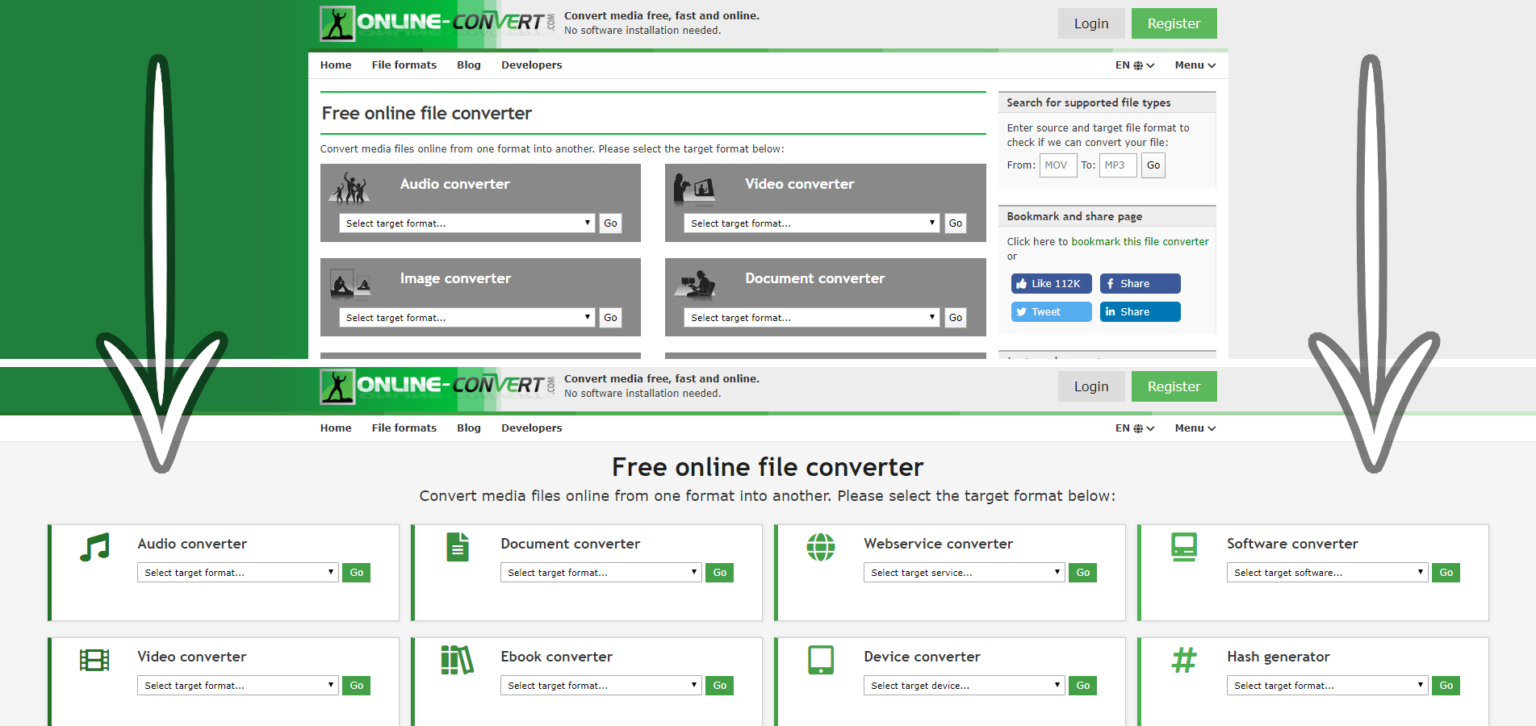Click the tablet icon for Device converter
The height and width of the screenshot is (726, 1536).
pyautogui.click(x=820, y=660)
